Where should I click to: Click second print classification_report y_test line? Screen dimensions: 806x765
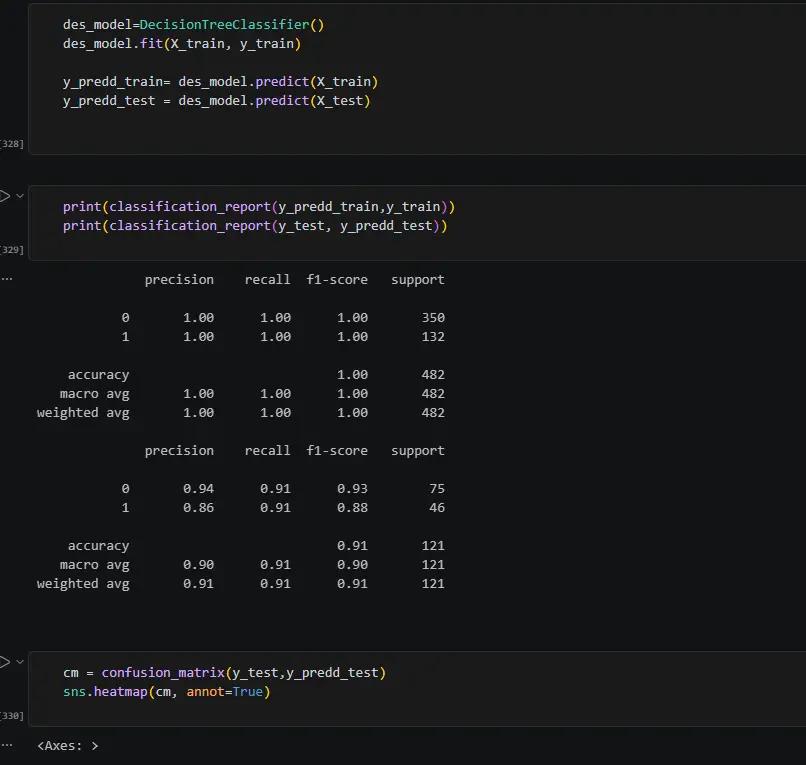(255, 226)
